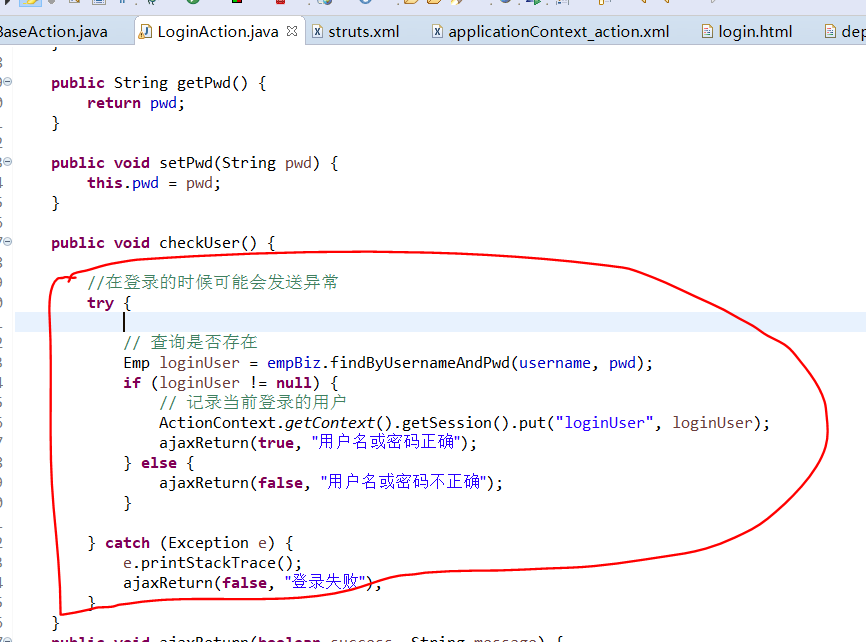866x642 pixels.
Task: Switch to the BaseAction.java editor tab
Action: pyautogui.click(x=53, y=32)
